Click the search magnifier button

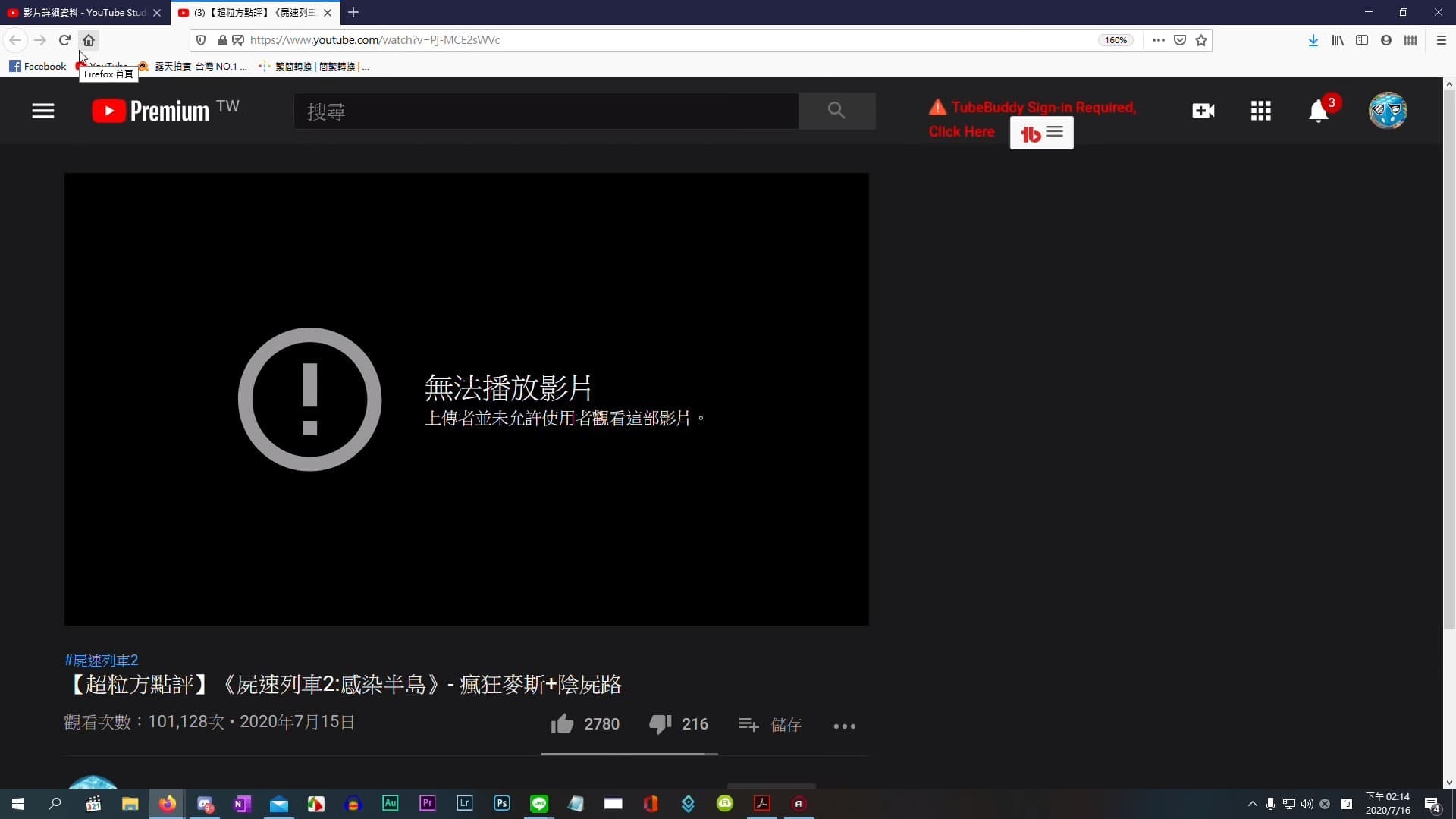[836, 111]
